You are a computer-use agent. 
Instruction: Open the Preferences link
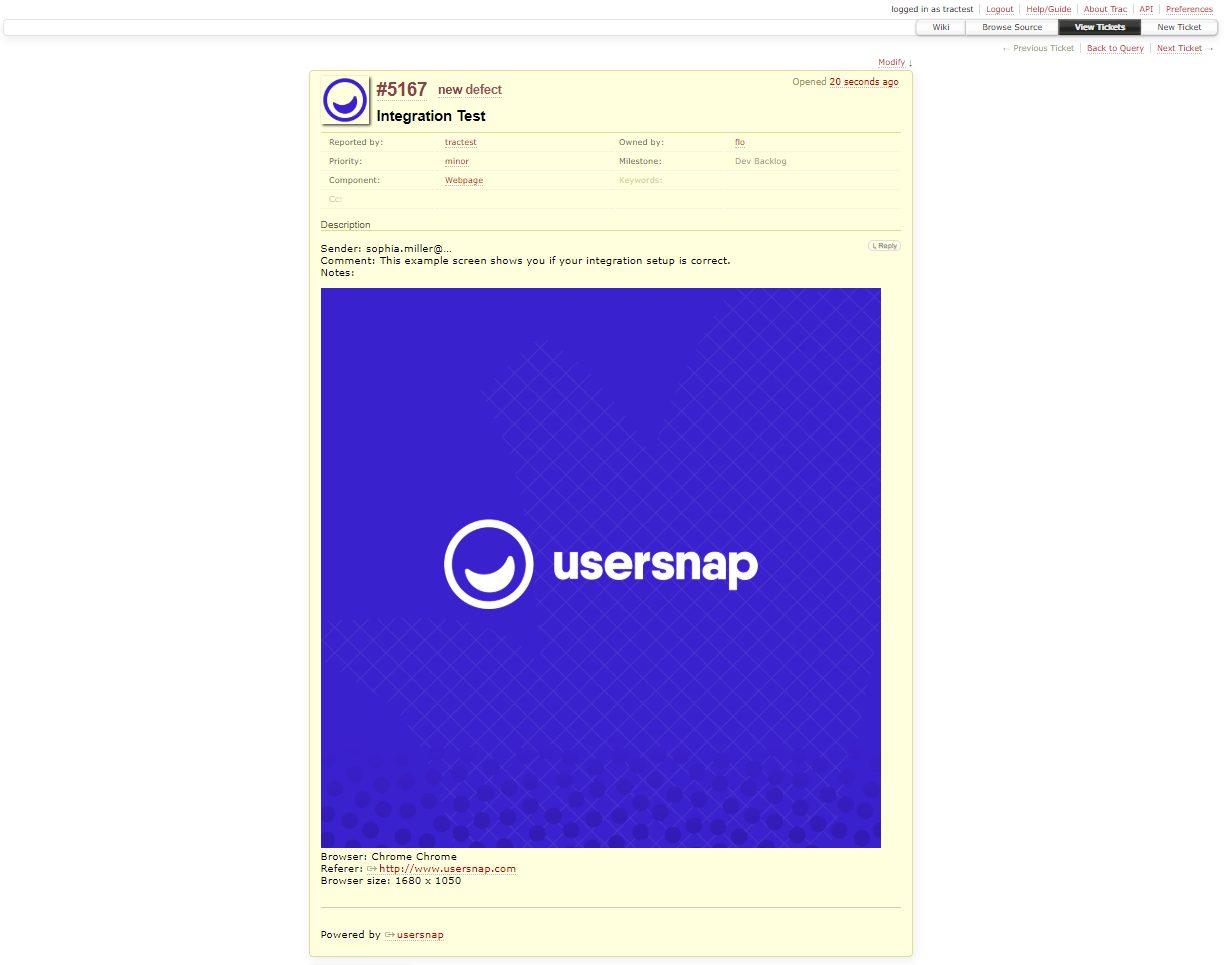(1189, 9)
